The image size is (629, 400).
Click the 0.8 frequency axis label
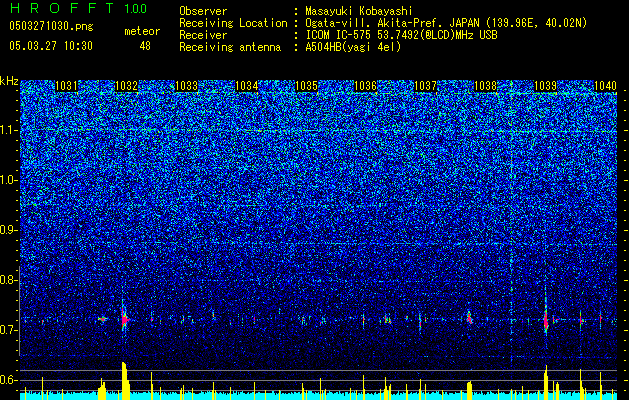click(x=9, y=280)
